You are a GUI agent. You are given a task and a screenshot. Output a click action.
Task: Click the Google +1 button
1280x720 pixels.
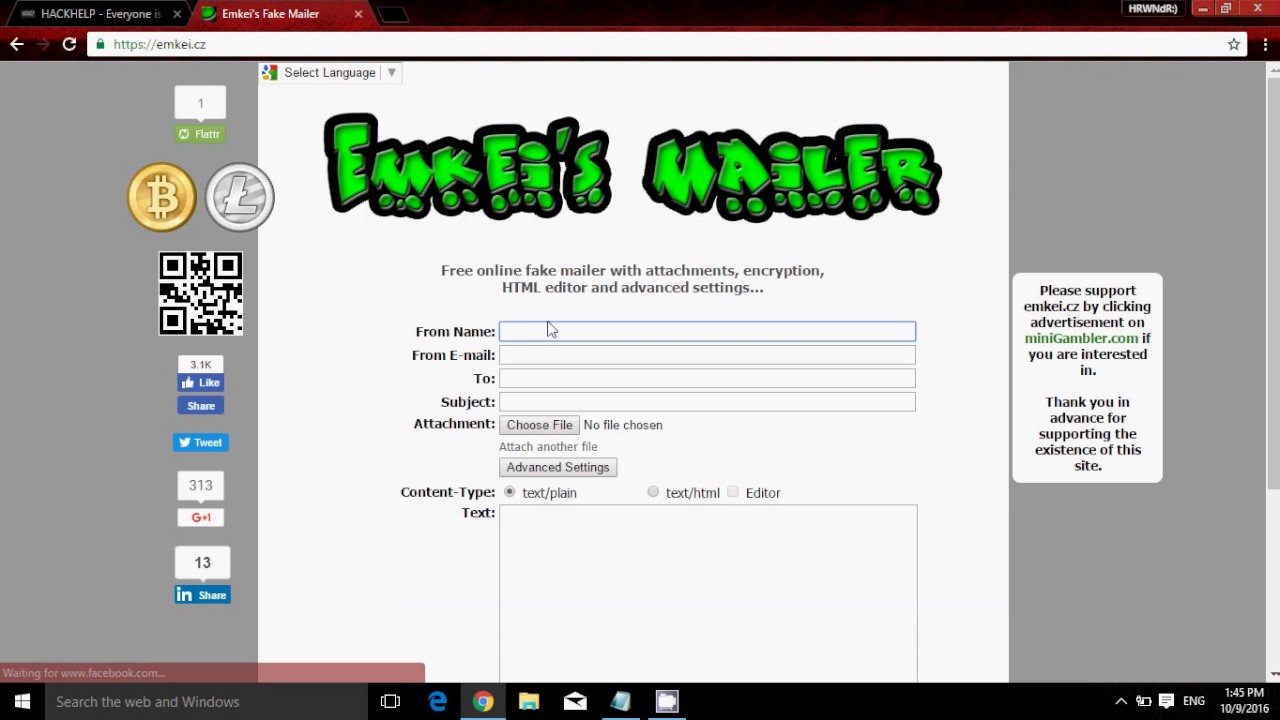[x=200, y=517]
